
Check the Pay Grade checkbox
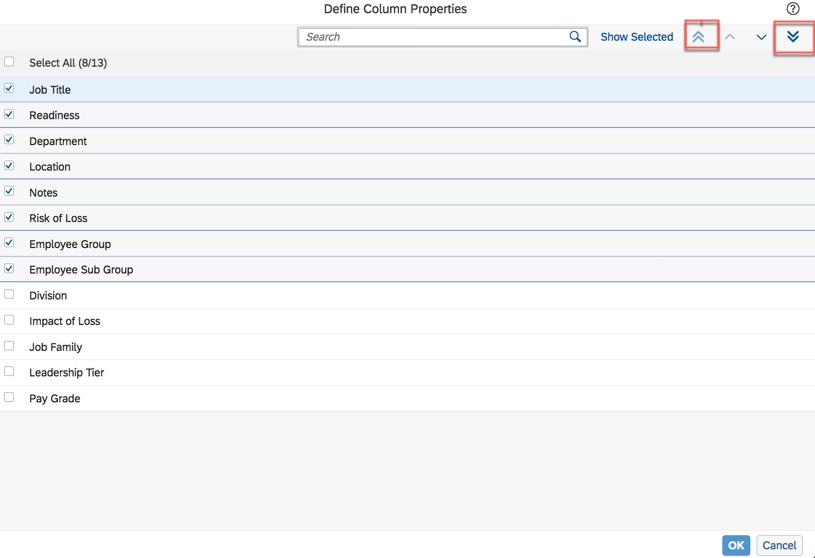coord(10,398)
